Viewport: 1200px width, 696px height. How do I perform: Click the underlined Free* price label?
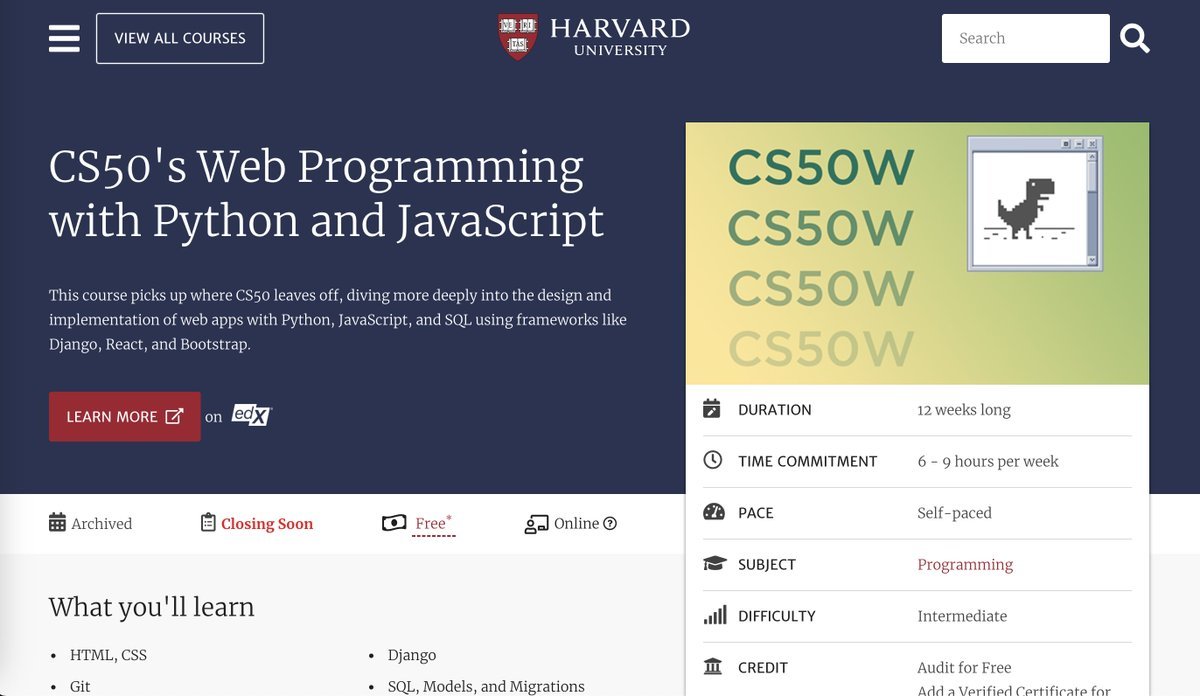(x=434, y=523)
